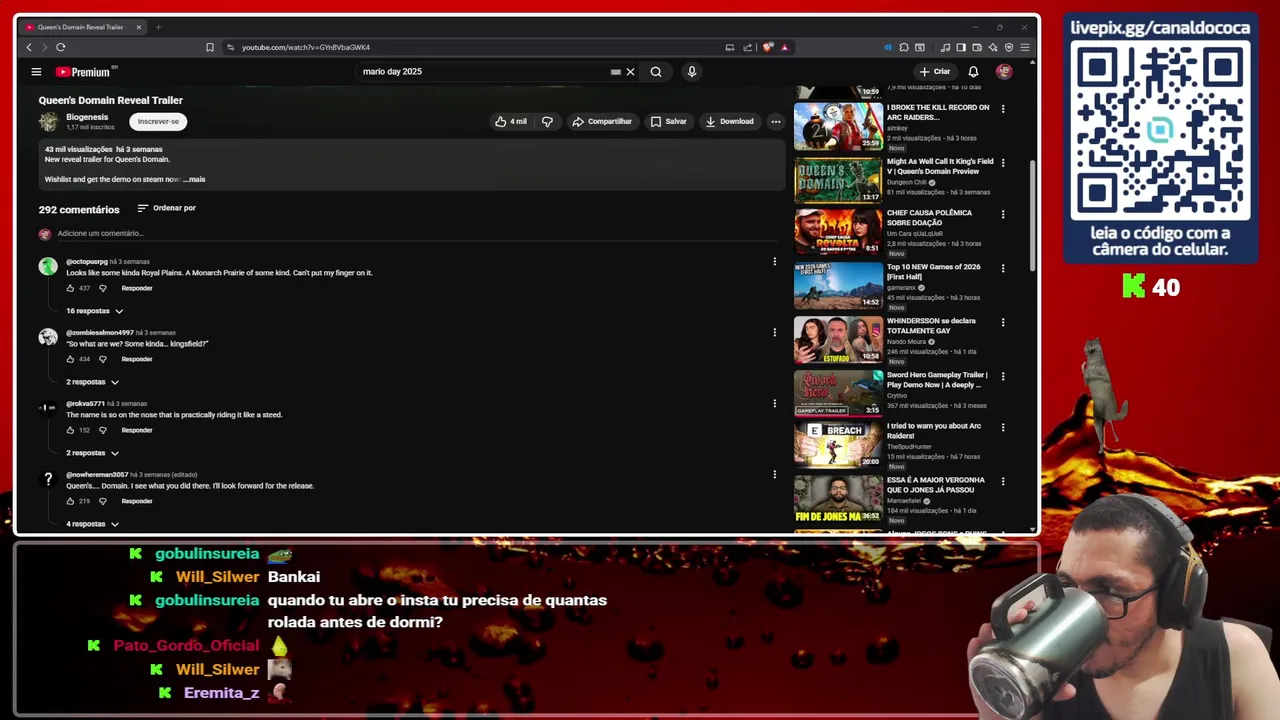The image size is (1280, 720).
Task: Go to YouTube Premium home logo
Action: (x=85, y=72)
